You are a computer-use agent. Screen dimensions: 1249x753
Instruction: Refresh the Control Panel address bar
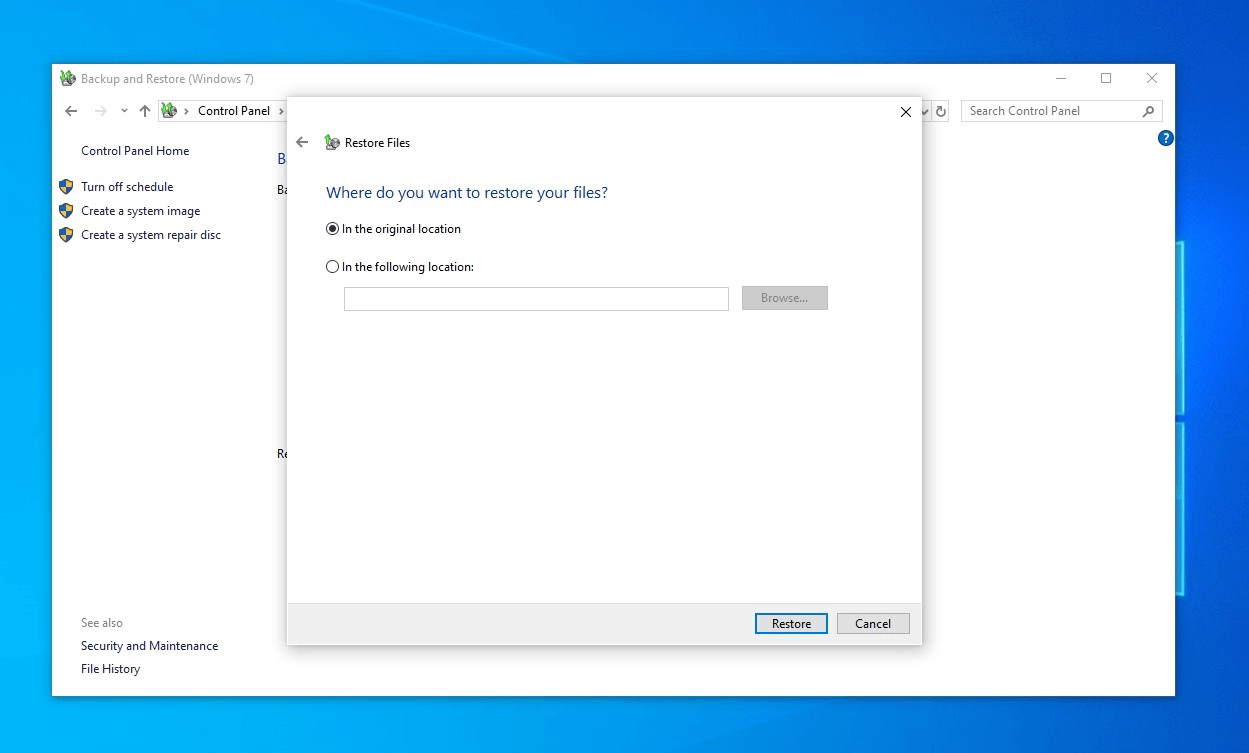click(x=941, y=111)
